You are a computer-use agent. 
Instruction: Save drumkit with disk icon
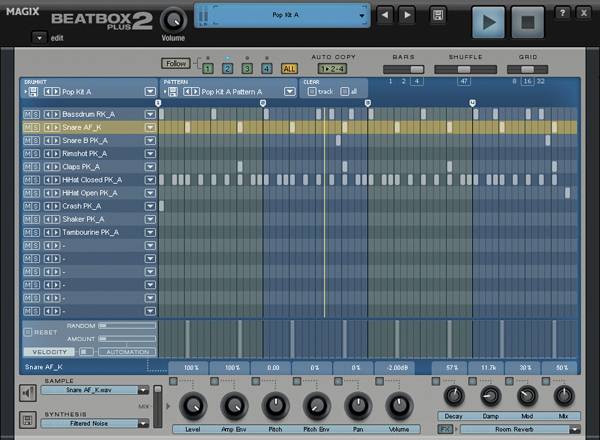pyautogui.click(x=33, y=92)
